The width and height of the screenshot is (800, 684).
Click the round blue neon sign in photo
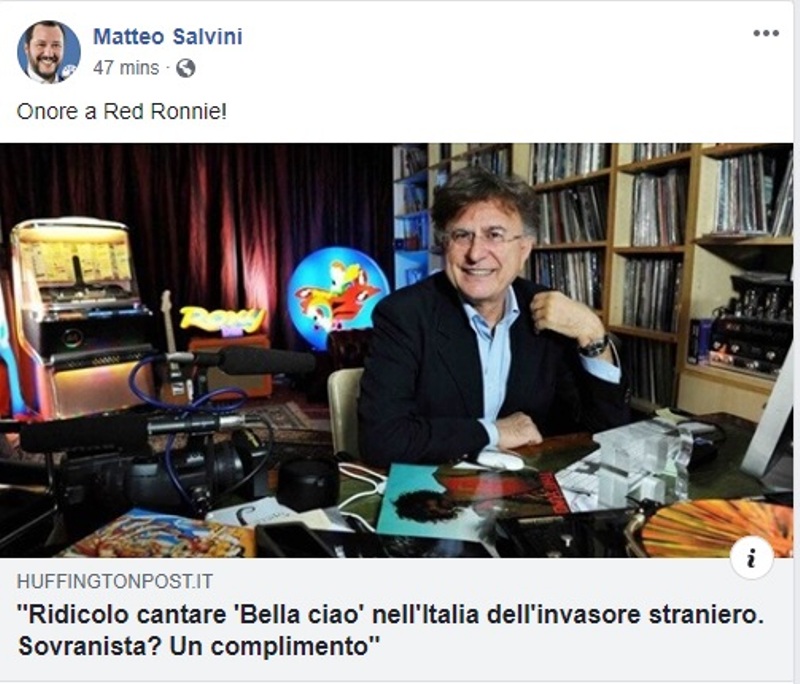[337, 293]
